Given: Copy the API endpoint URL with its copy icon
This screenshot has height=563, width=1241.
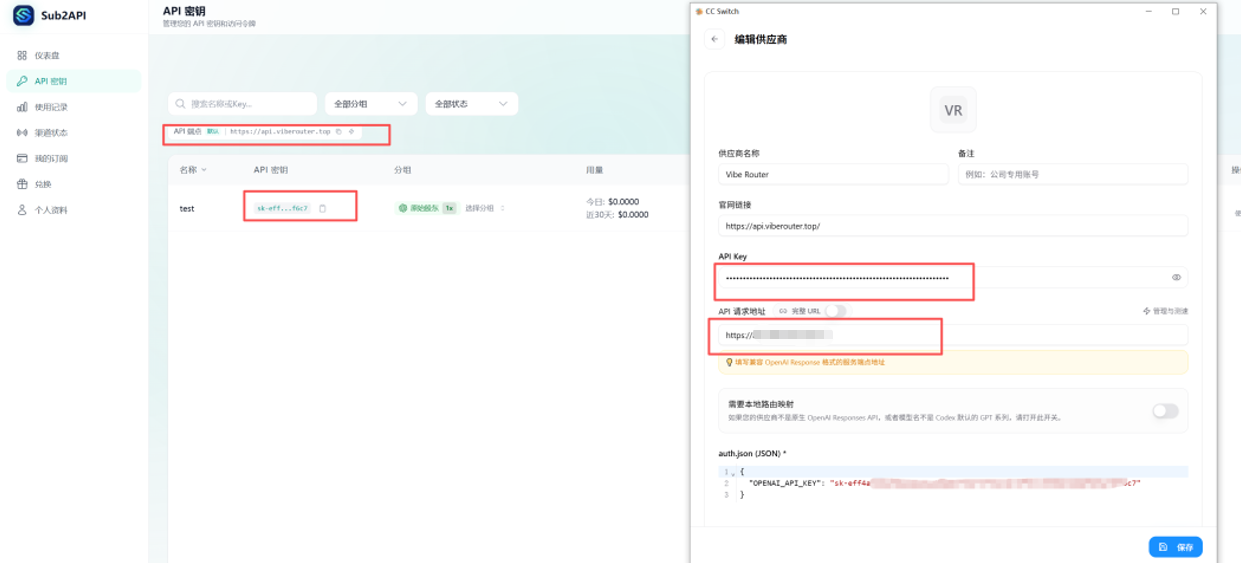Looking at the screenshot, I should click(339, 131).
